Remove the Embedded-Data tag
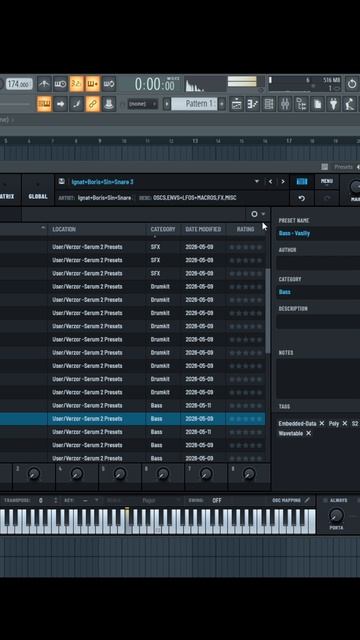 [x=322, y=424]
